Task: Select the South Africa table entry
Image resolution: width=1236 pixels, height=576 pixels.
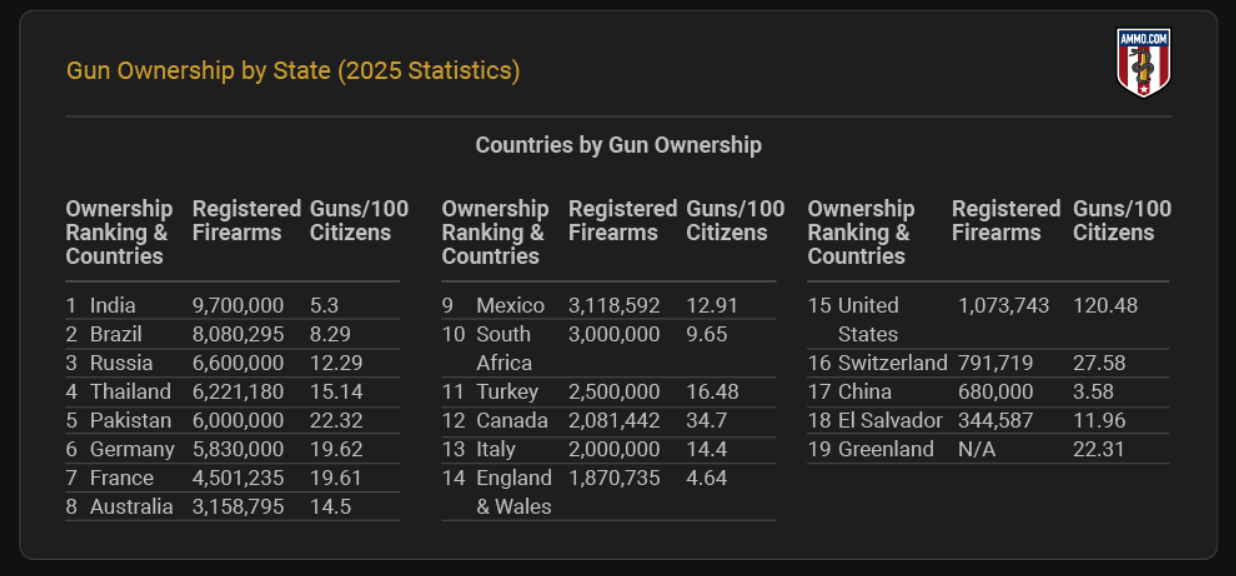Action: 503,348
